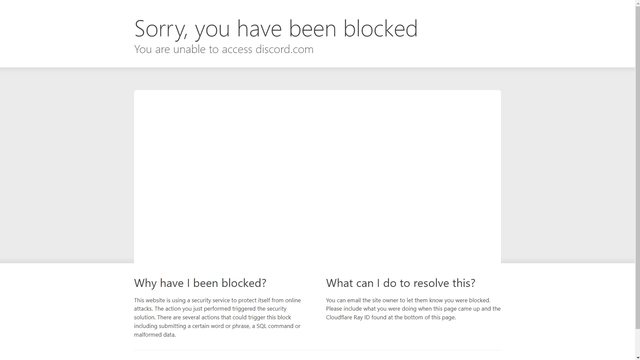Image resolution: width=640 pixels, height=360 pixels.
Task: Select 'What can I do to resolve this?' heading
Action: point(400,283)
